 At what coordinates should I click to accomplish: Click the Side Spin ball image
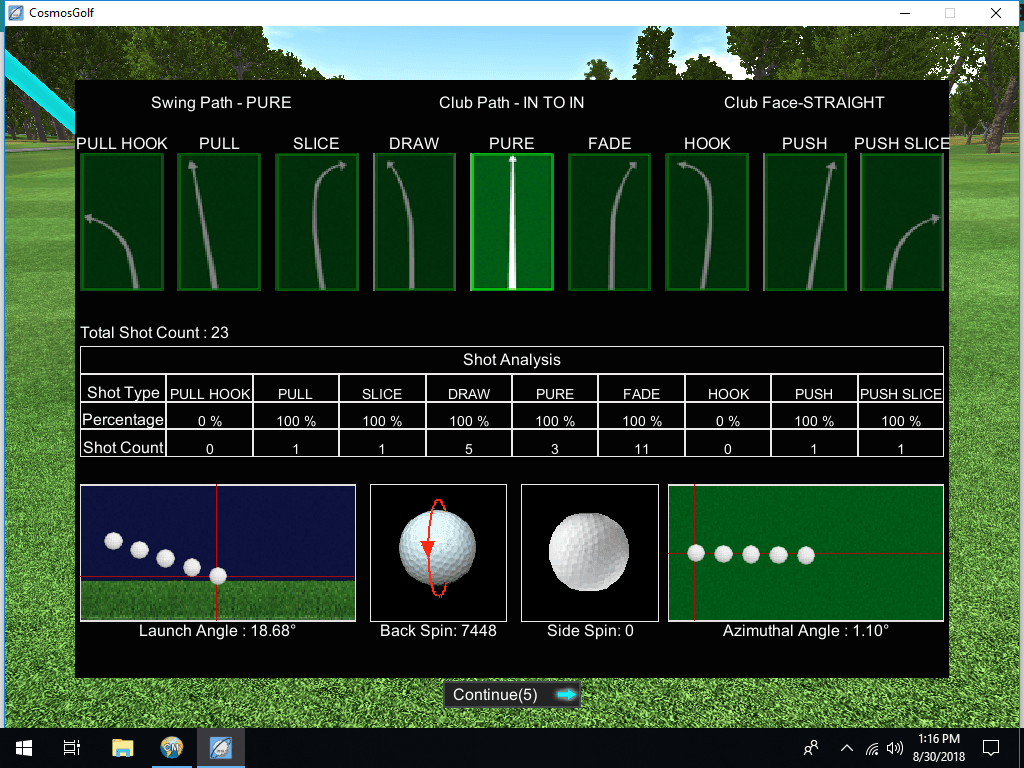point(589,552)
